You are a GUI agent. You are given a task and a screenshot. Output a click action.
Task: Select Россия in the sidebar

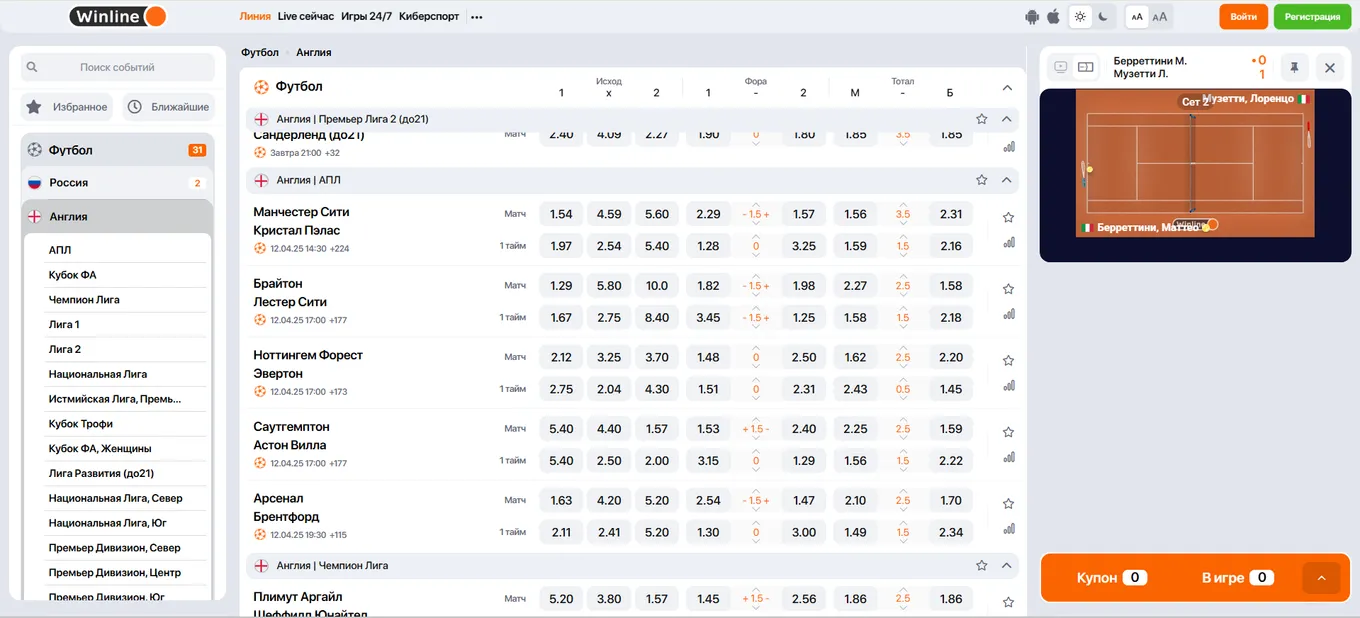[x=118, y=183]
